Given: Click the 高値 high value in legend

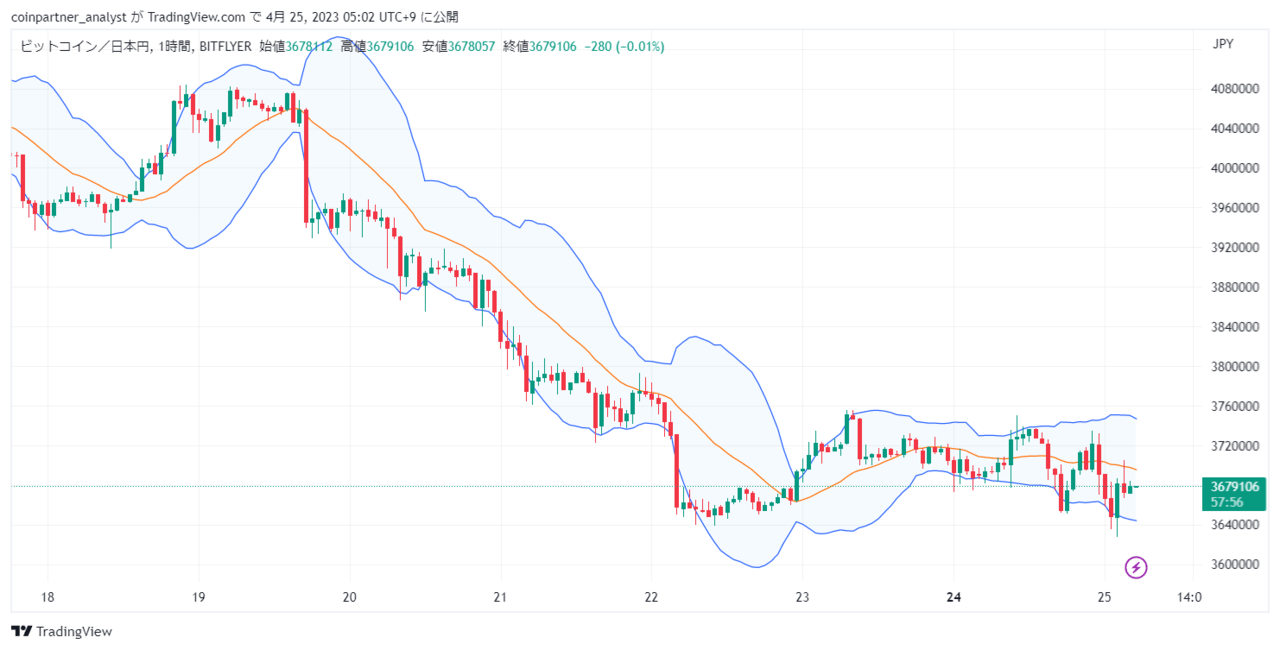Looking at the screenshot, I should (389, 46).
